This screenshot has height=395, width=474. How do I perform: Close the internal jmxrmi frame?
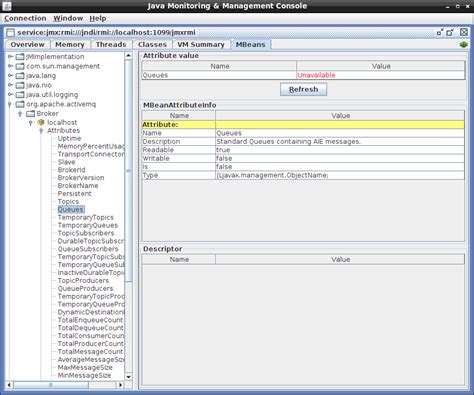click(464, 32)
